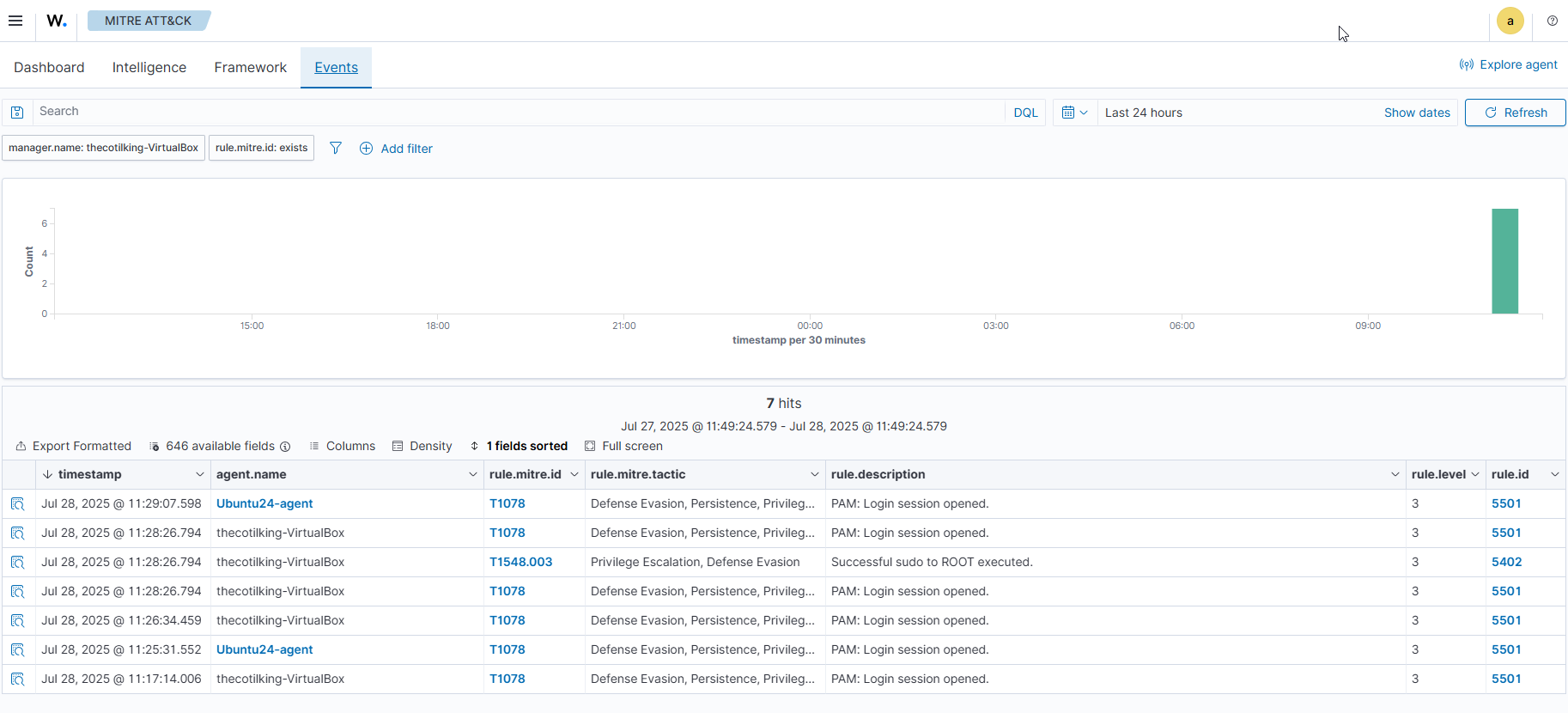Open the user avatar menu

(1510, 21)
